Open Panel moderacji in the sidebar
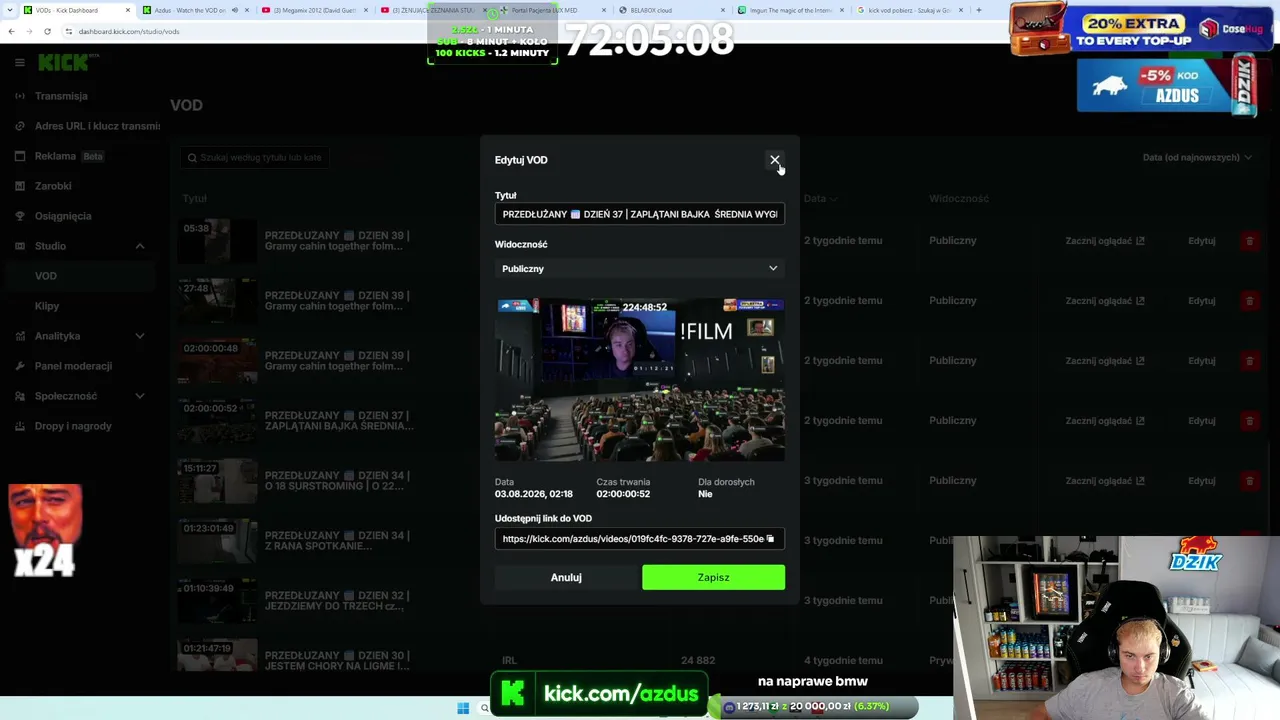This screenshot has width=1280, height=720. point(73,366)
